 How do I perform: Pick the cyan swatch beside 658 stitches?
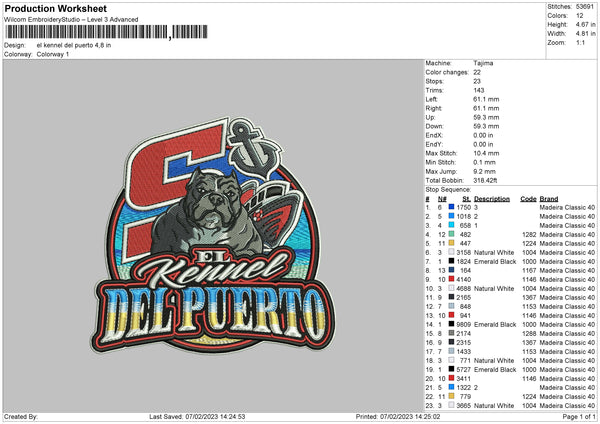click(452, 225)
